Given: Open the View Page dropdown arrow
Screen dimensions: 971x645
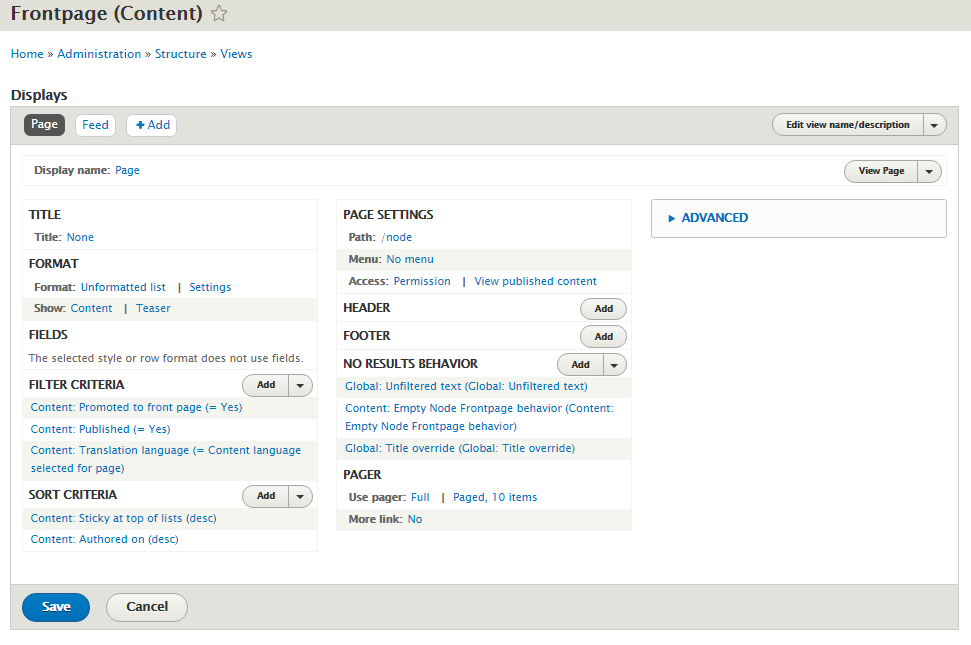Looking at the screenshot, I should click(929, 171).
